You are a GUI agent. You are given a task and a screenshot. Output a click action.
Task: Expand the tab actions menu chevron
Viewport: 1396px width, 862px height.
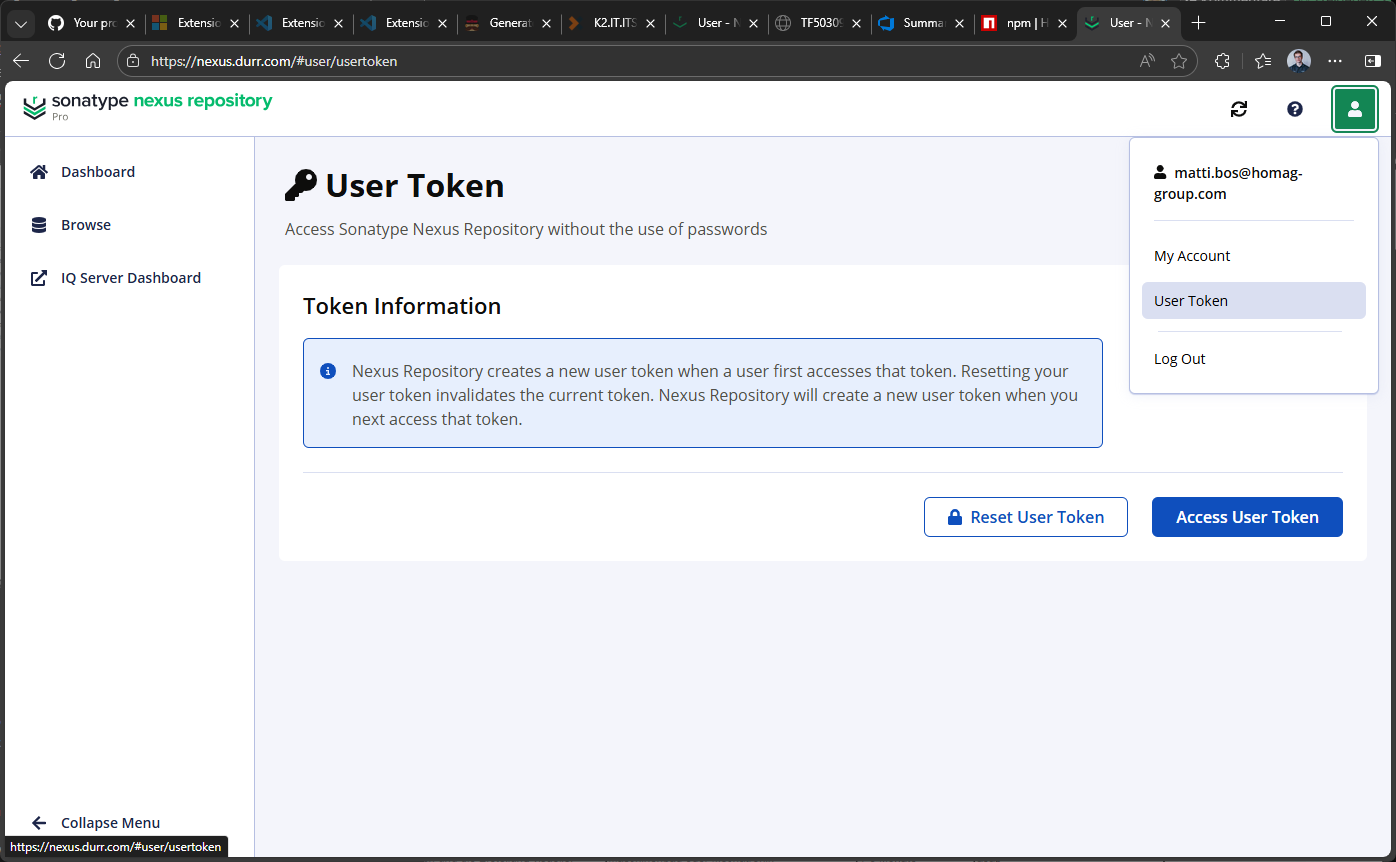(x=21, y=23)
